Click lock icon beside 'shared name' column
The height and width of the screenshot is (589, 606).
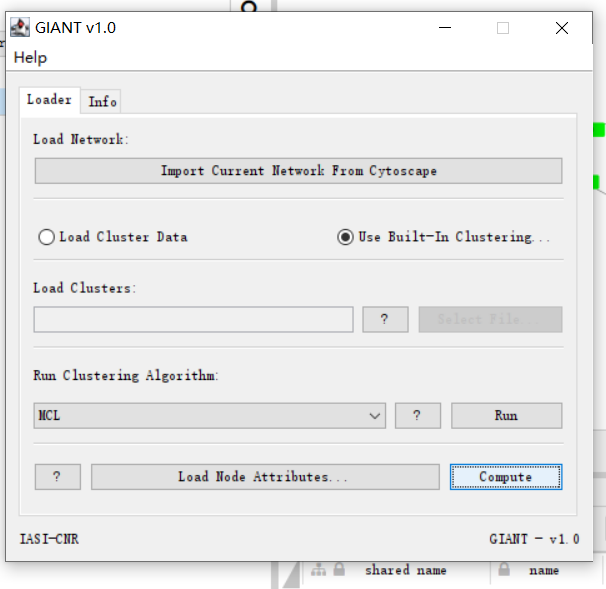tap(339, 569)
